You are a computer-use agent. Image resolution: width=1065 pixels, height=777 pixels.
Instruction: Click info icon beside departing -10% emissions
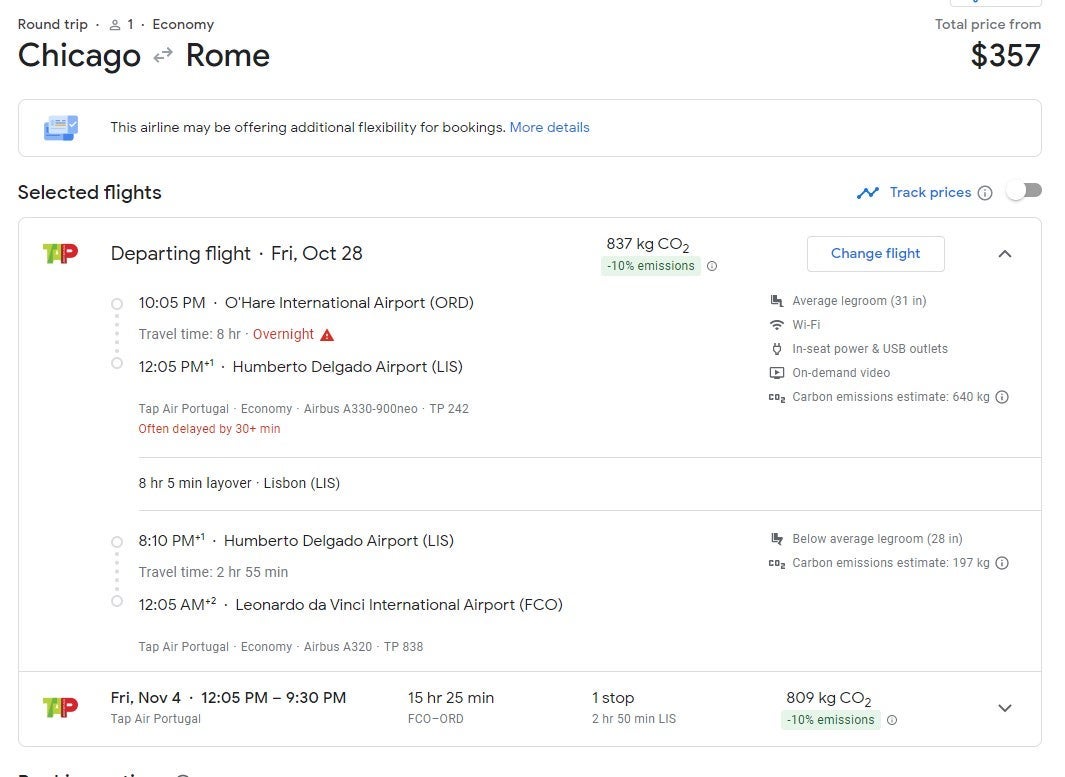712,266
